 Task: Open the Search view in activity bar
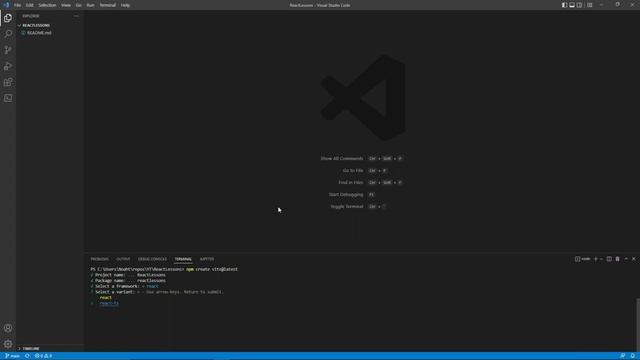coord(8,34)
